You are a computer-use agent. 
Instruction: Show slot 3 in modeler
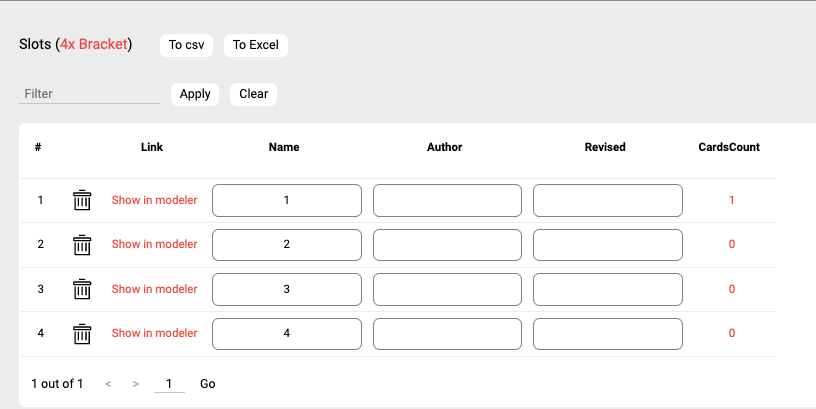[x=154, y=289]
